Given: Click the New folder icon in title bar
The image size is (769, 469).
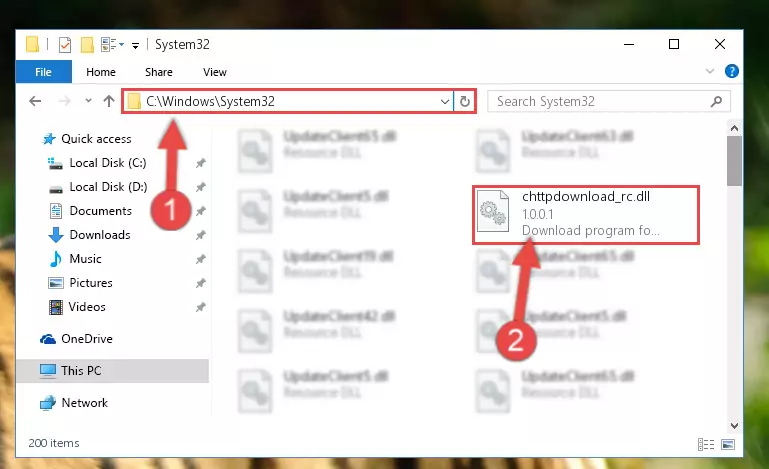Looking at the screenshot, I should tap(87, 45).
